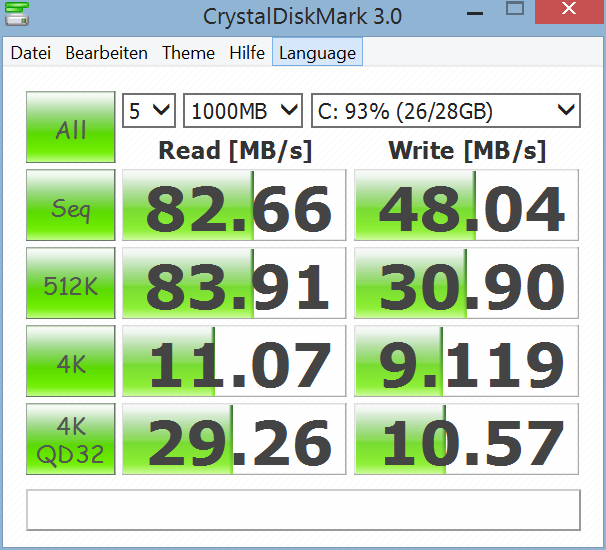
Task: Click the Seq write result 48.04
Action: (x=466, y=205)
